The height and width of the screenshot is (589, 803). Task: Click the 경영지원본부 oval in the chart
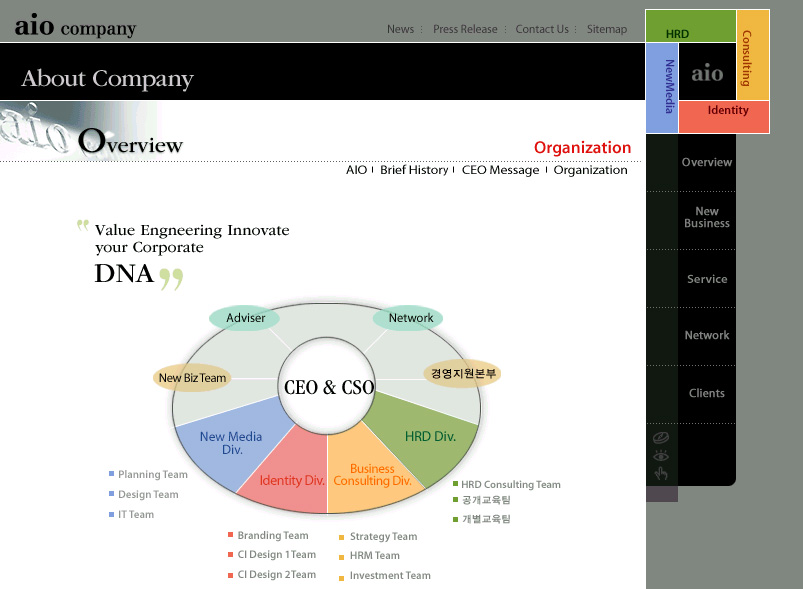point(462,373)
